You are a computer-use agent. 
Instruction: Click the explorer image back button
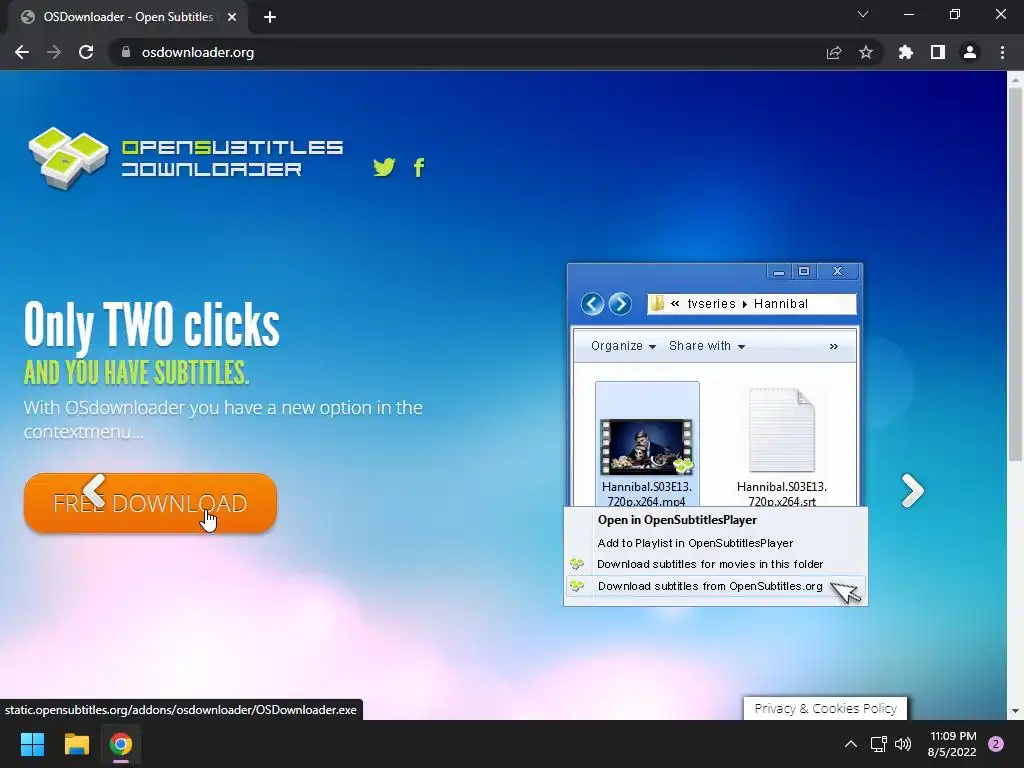pos(592,304)
